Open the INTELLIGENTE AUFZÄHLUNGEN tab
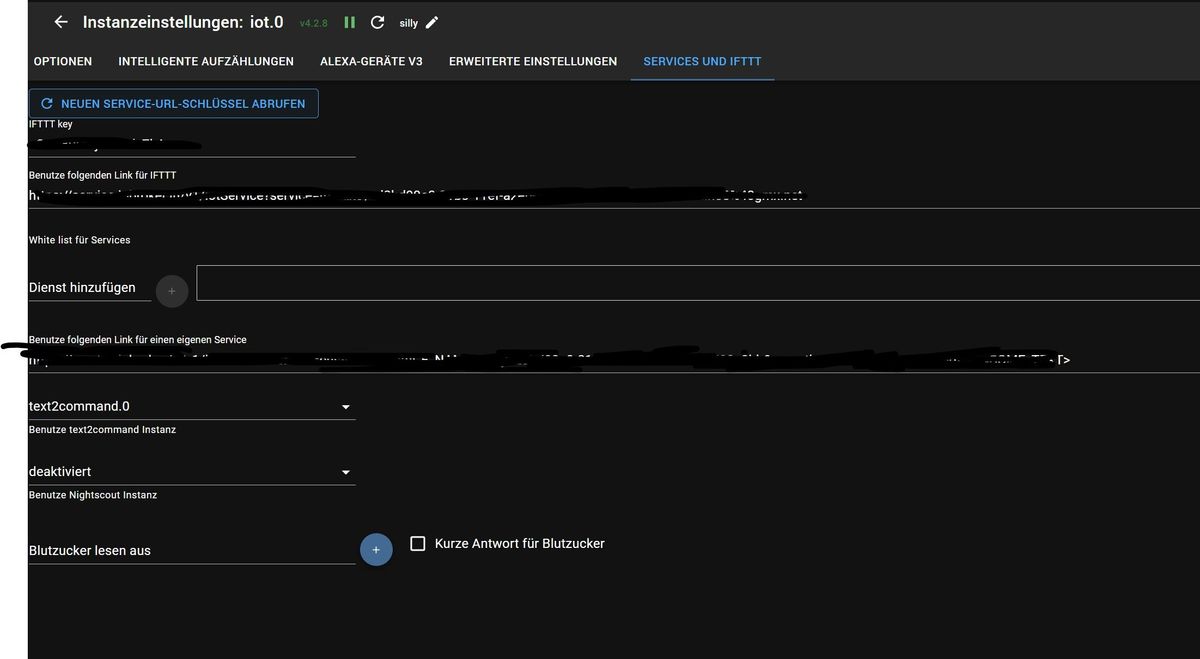 click(205, 61)
